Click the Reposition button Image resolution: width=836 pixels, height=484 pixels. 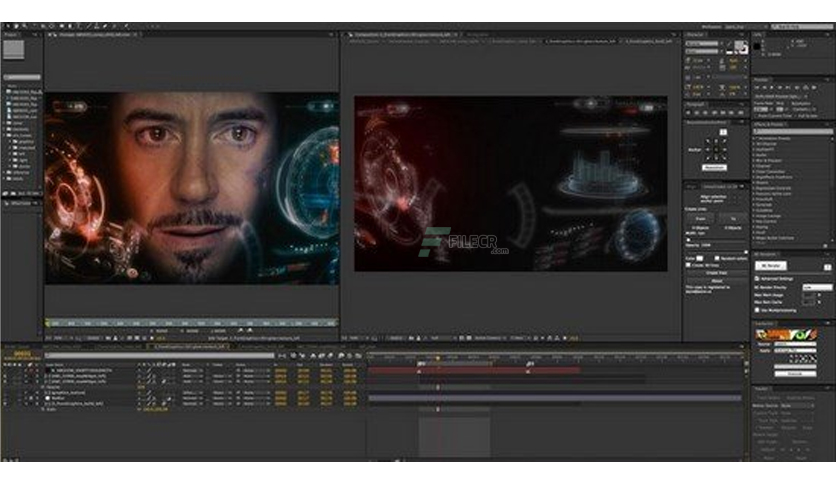(x=714, y=167)
